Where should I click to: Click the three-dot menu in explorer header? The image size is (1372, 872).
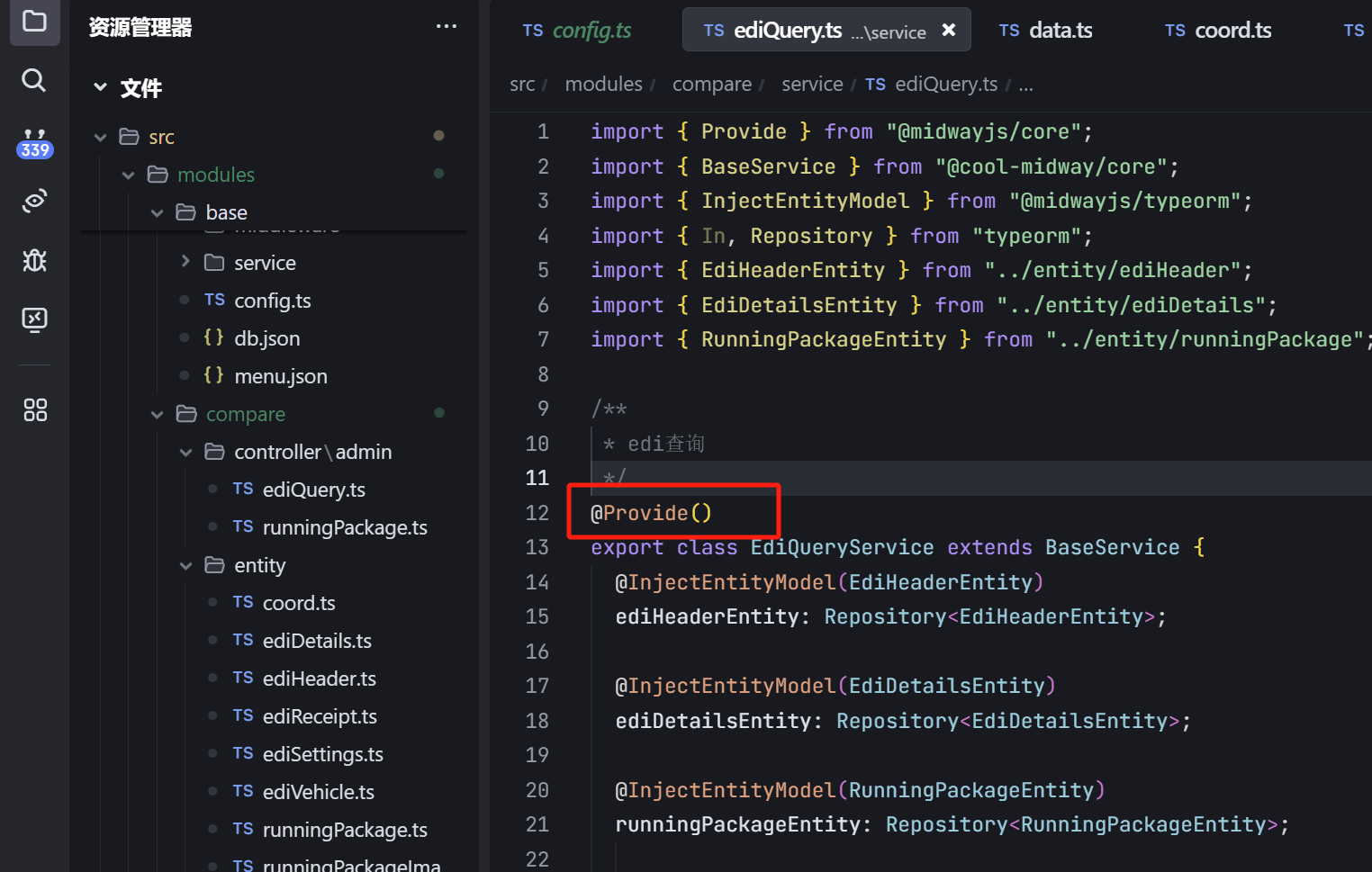pyautogui.click(x=446, y=27)
